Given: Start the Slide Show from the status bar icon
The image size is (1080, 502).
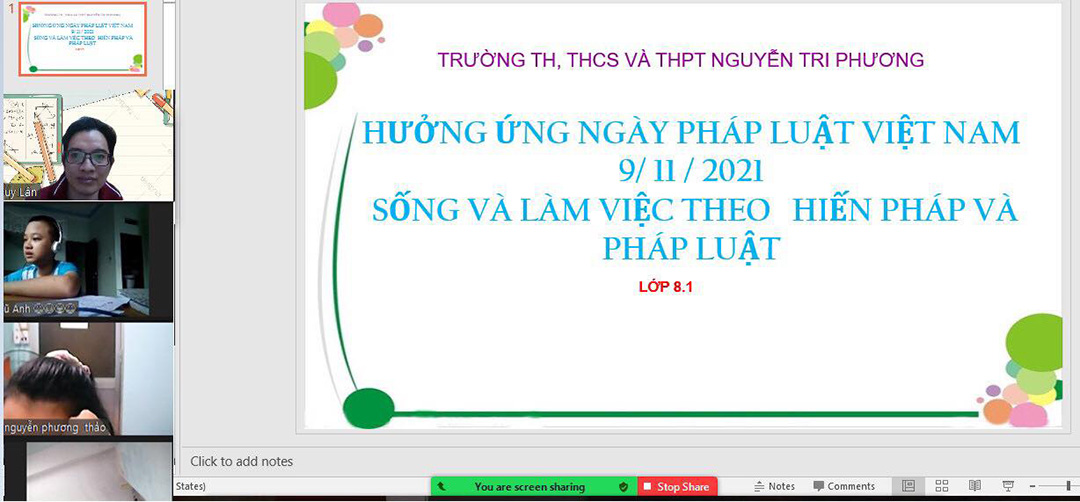Looking at the screenshot, I should tap(1008, 486).
